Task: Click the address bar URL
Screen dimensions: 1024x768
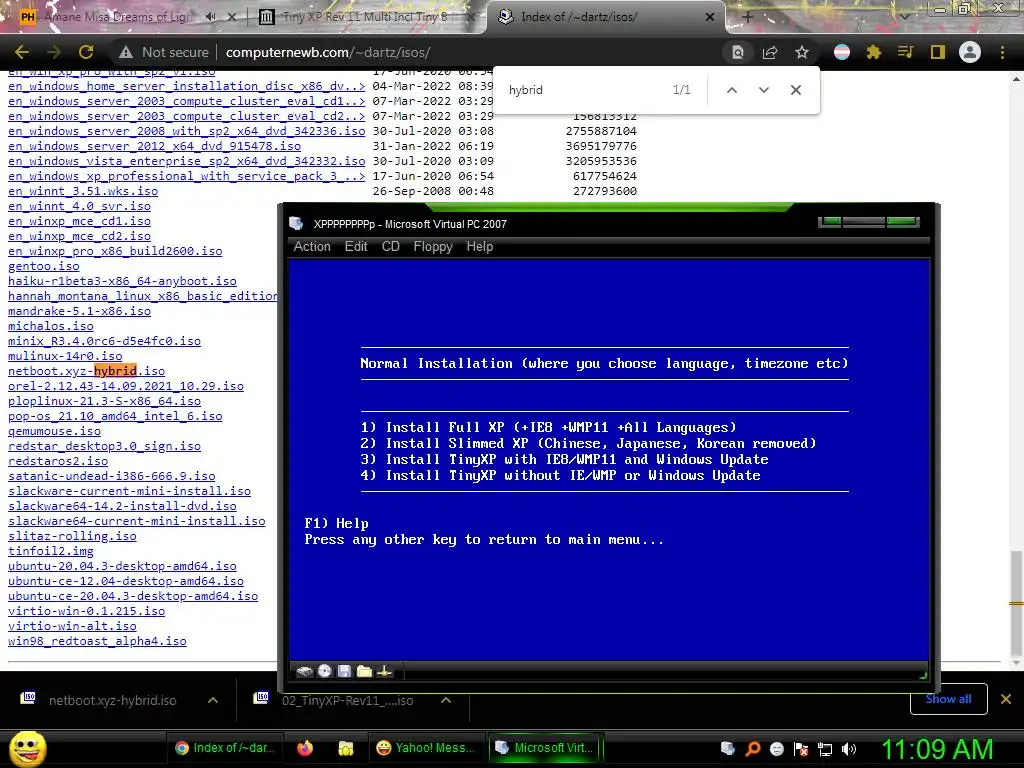Action: point(327,52)
